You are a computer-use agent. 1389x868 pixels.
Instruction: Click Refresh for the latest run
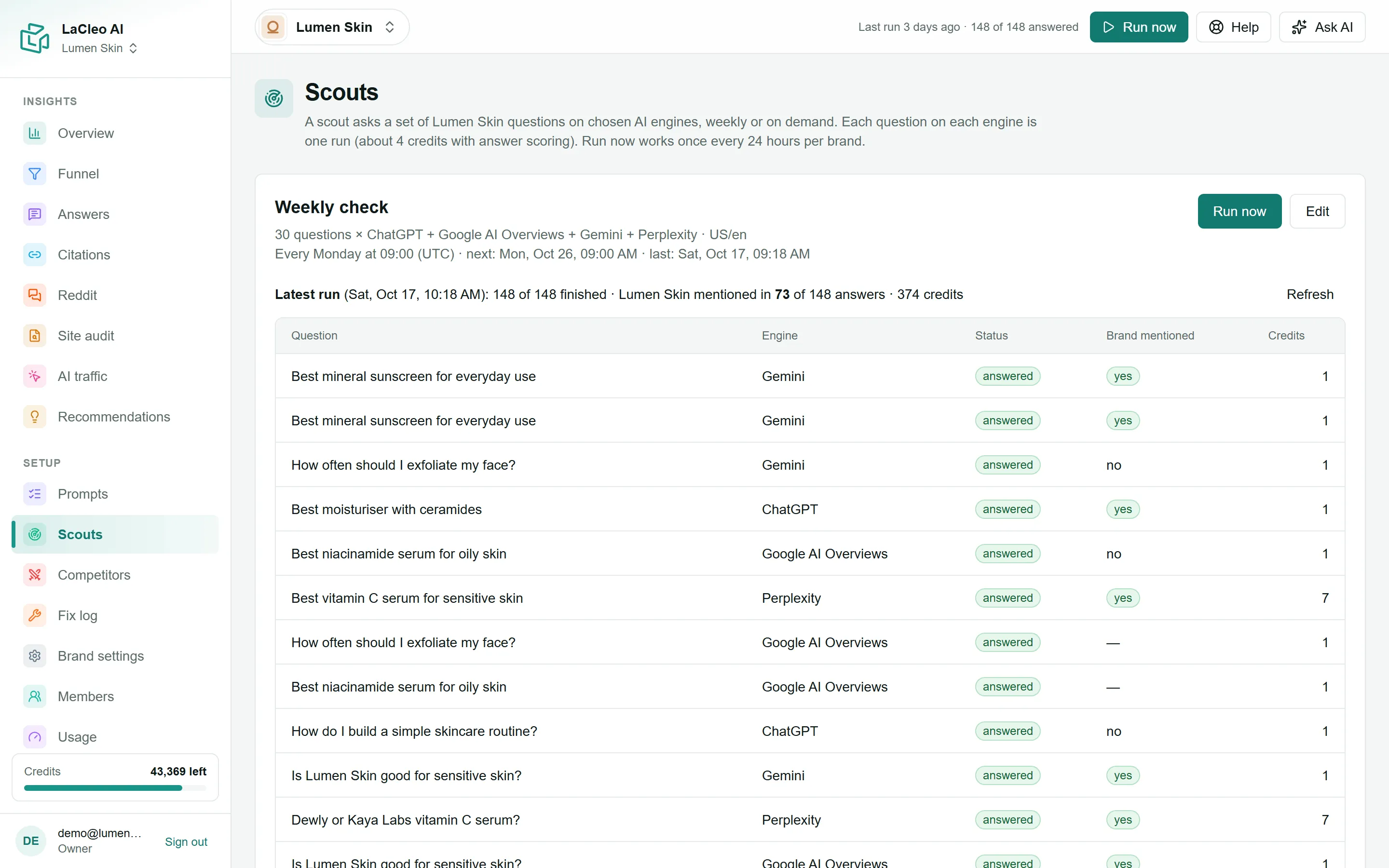coord(1310,295)
